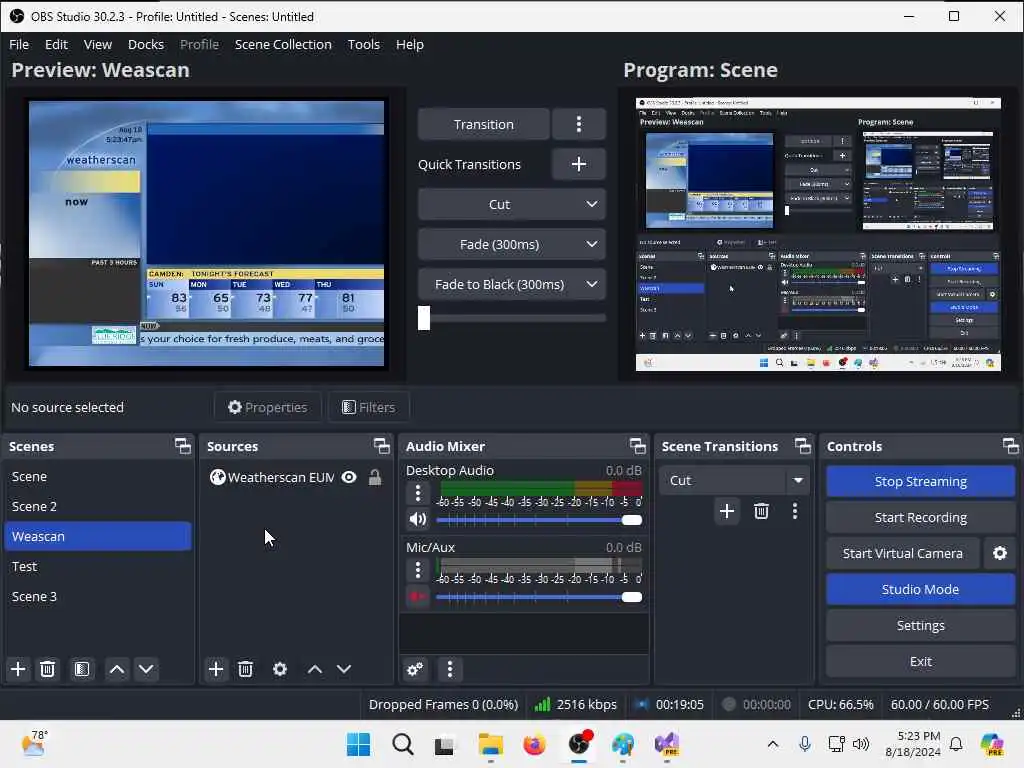Open source Properties button
Image resolution: width=1024 pixels, height=768 pixels.
coord(267,407)
